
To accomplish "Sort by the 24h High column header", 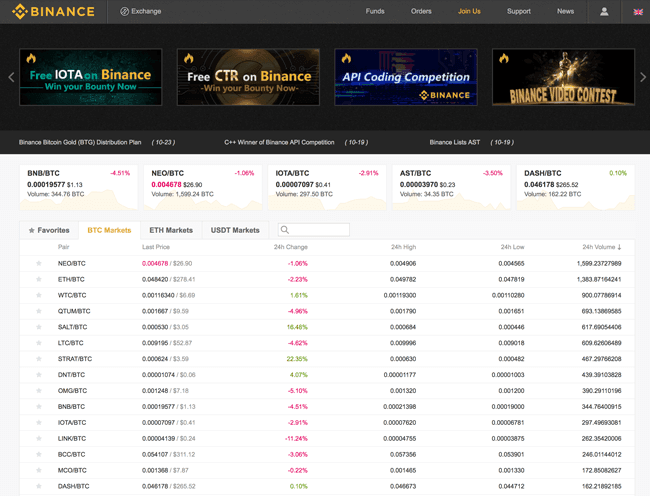I will point(403,247).
